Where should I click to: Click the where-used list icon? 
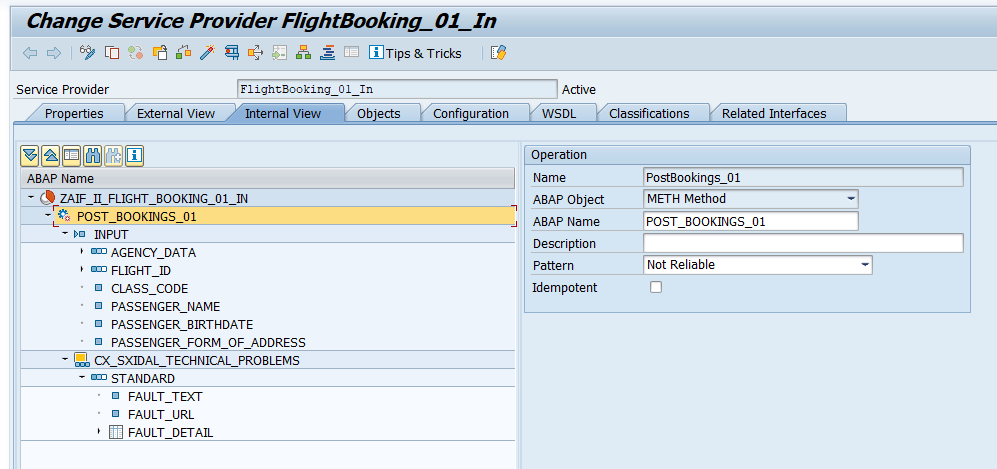pos(231,53)
